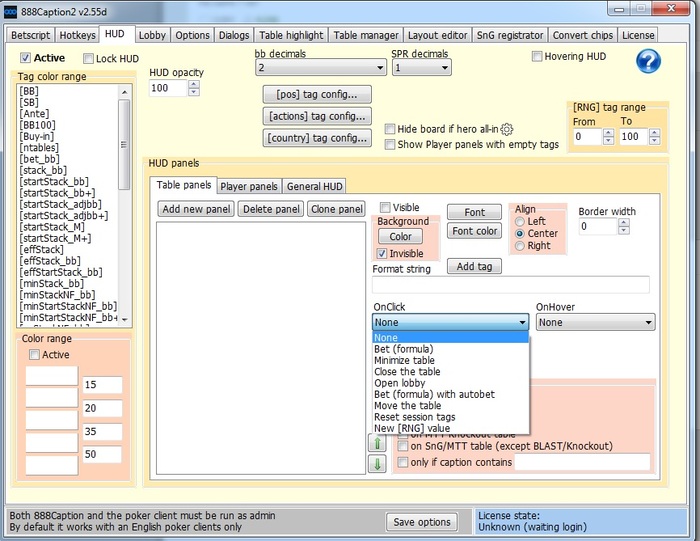Switch to Player panels tab
This screenshot has width=700, height=541.
click(249, 187)
